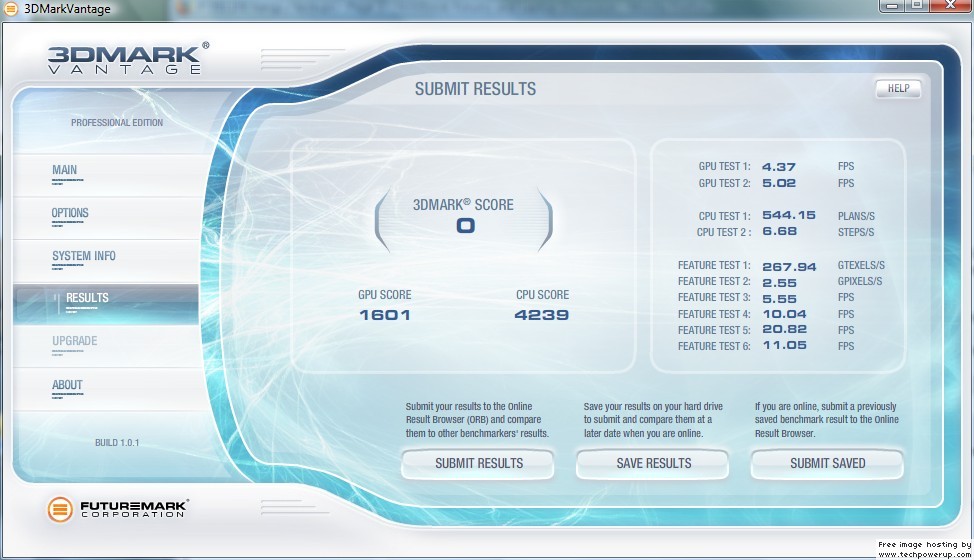
Task: Click the STEPS/S unit label
Action: (x=855, y=232)
